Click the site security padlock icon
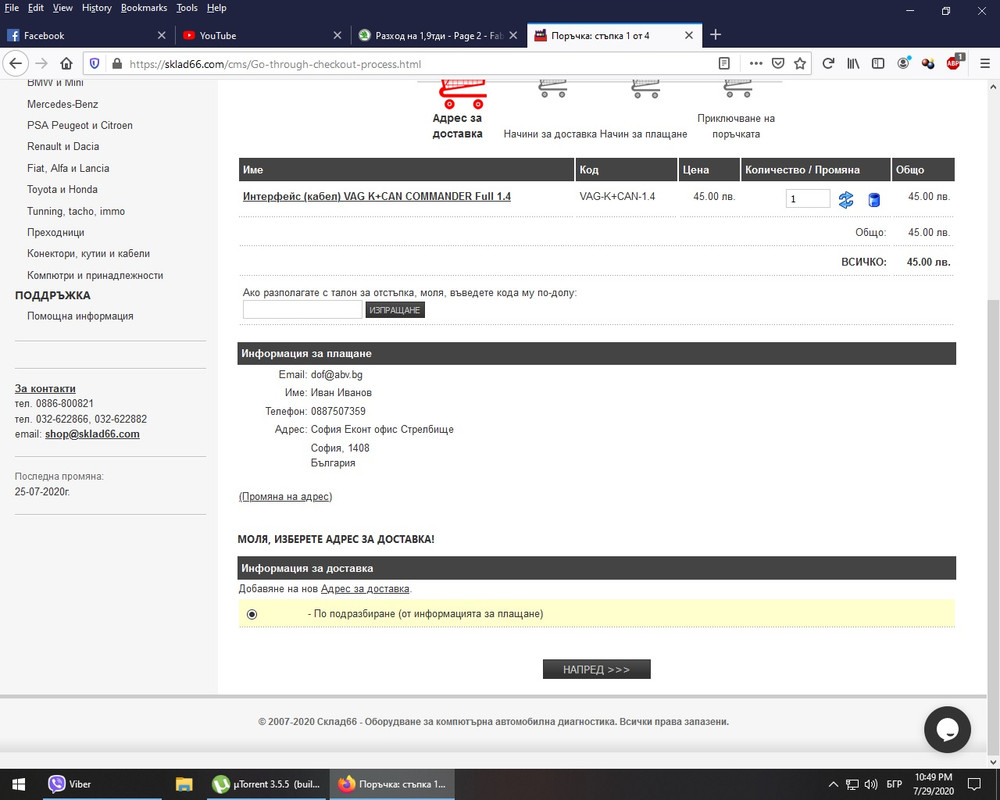The width and height of the screenshot is (1000, 800). pyautogui.click(x=117, y=64)
